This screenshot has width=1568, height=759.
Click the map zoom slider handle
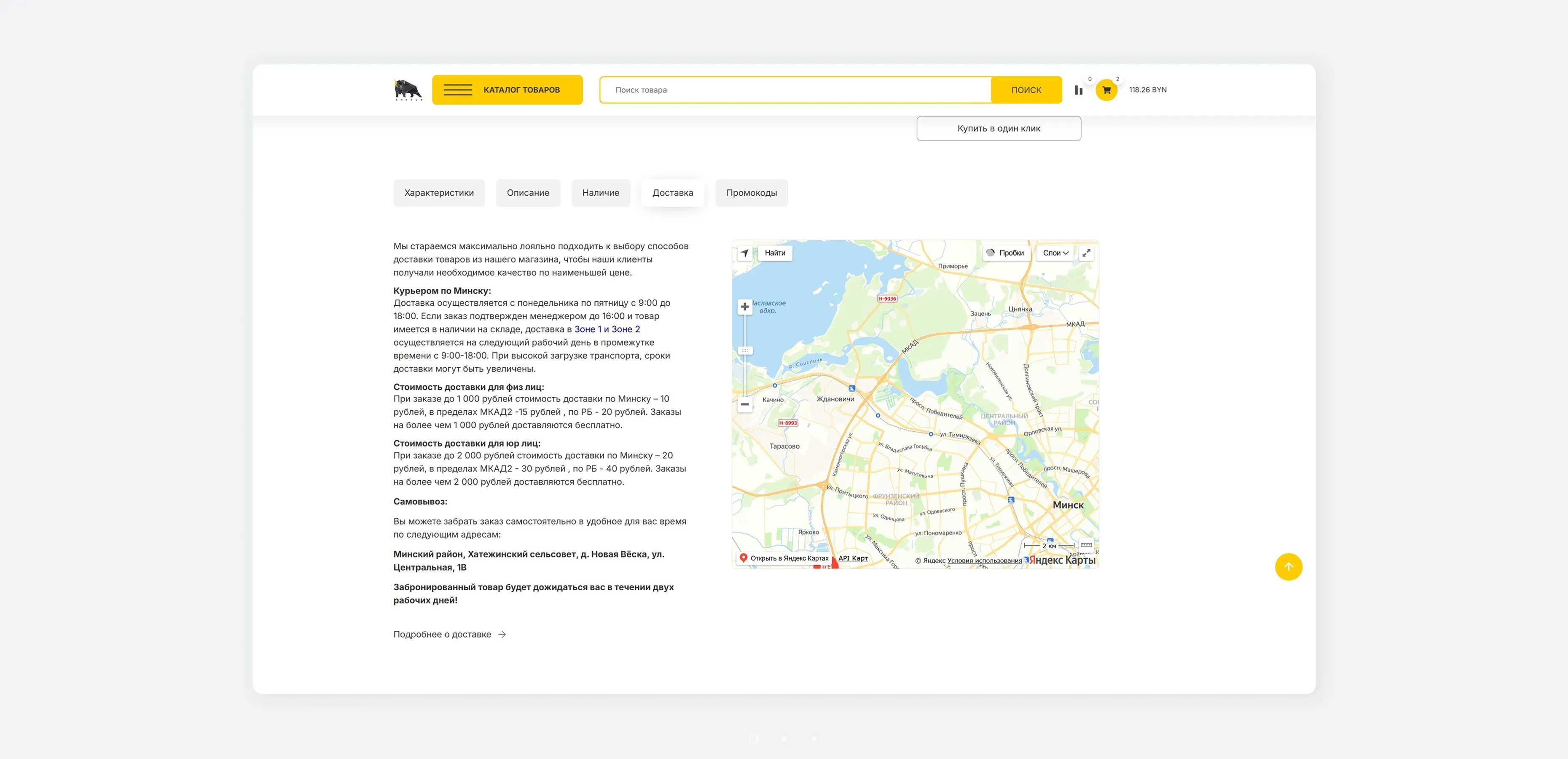[744, 350]
